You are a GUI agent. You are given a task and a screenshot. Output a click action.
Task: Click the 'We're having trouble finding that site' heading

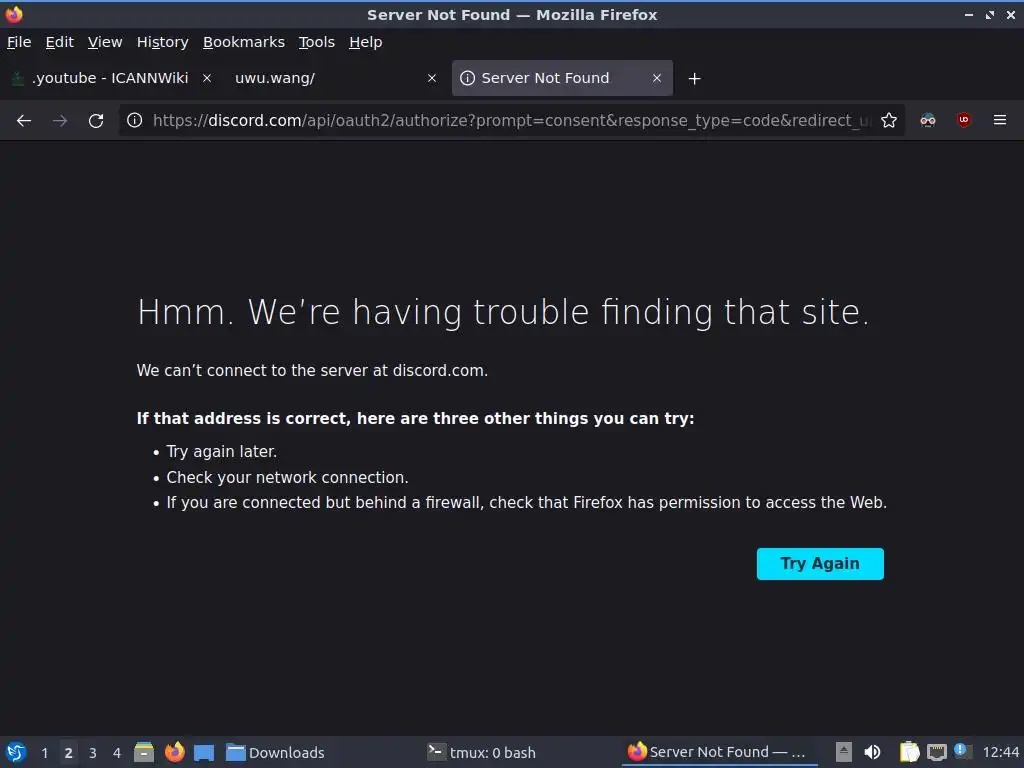click(x=503, y=312)
